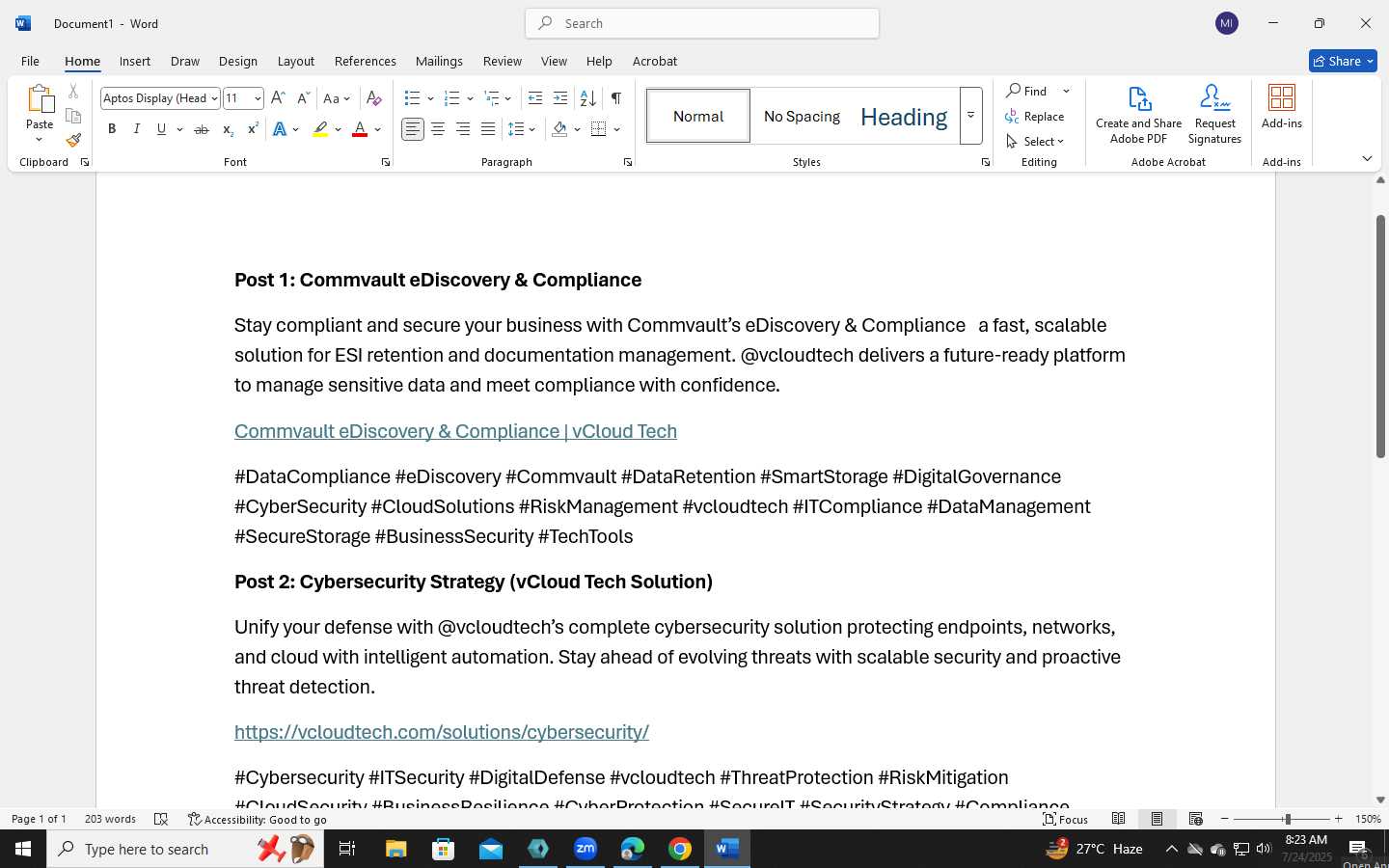The image size is (1389, 868).
Task: Toggle Italic formatting
Action: (137, 129)
